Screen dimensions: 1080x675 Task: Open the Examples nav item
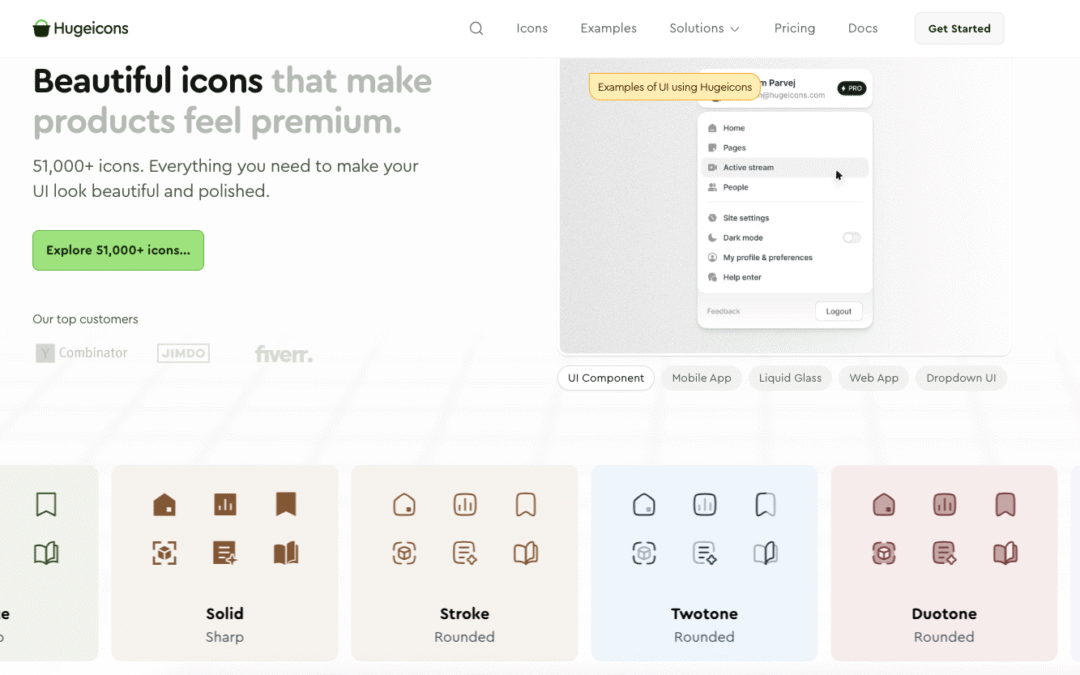click(x=608, y=28)
